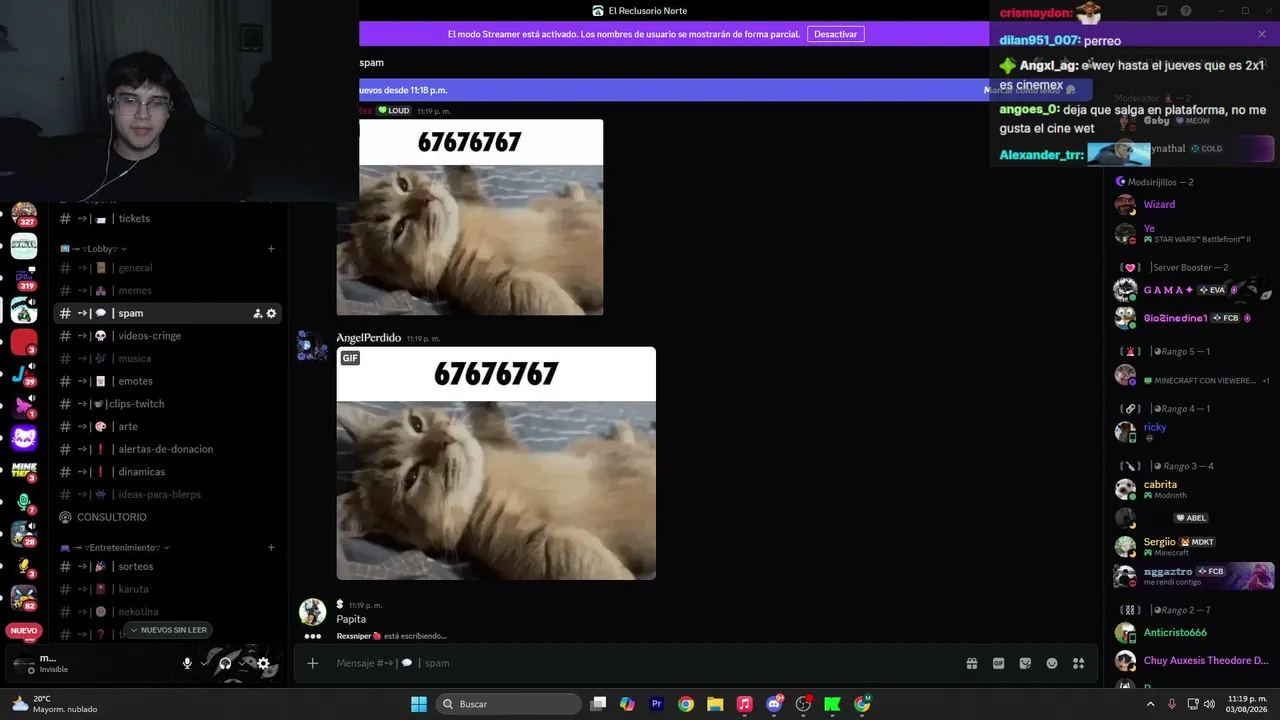This screenshot has width=1280, height=720.
Task: Show hidden system tray icons
Action: pos(1150,704)
